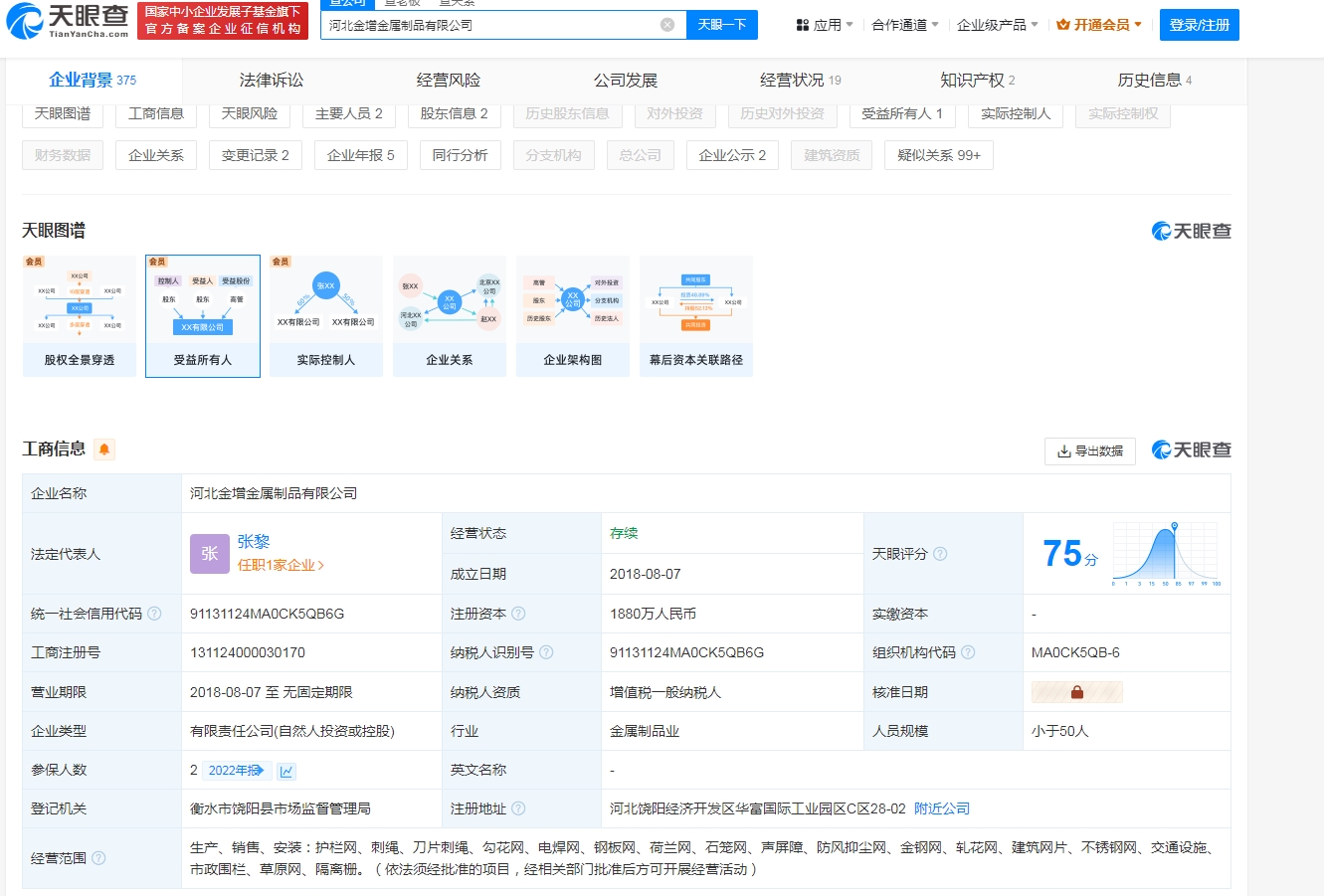Click the 2018-08-07 establishment date value
Image resolution: width=1324 pixels, height=896 pixels.
(x=646, y=574)
